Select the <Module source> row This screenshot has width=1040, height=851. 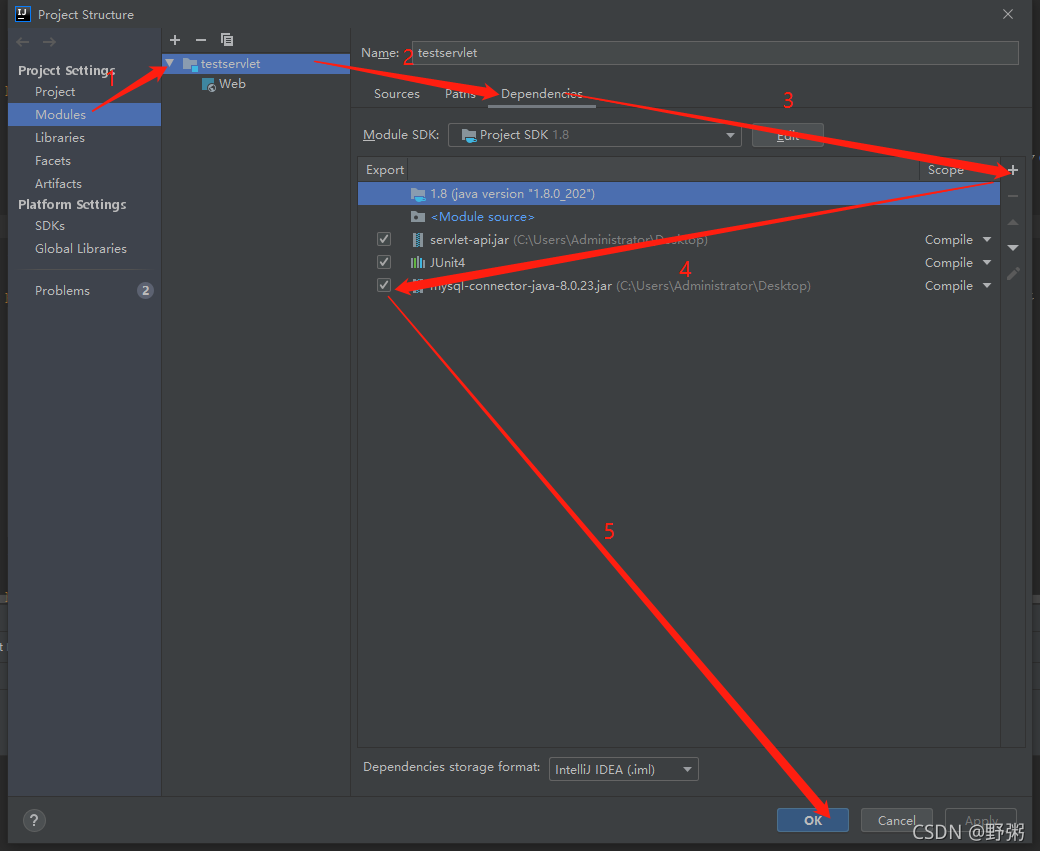pos(679,217)
